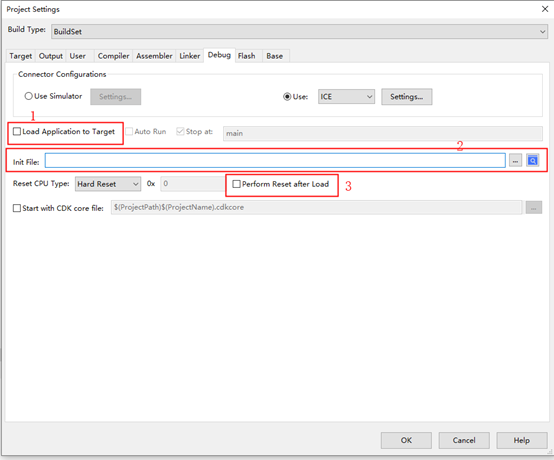Click the ICE Settings button

[407, 97]
